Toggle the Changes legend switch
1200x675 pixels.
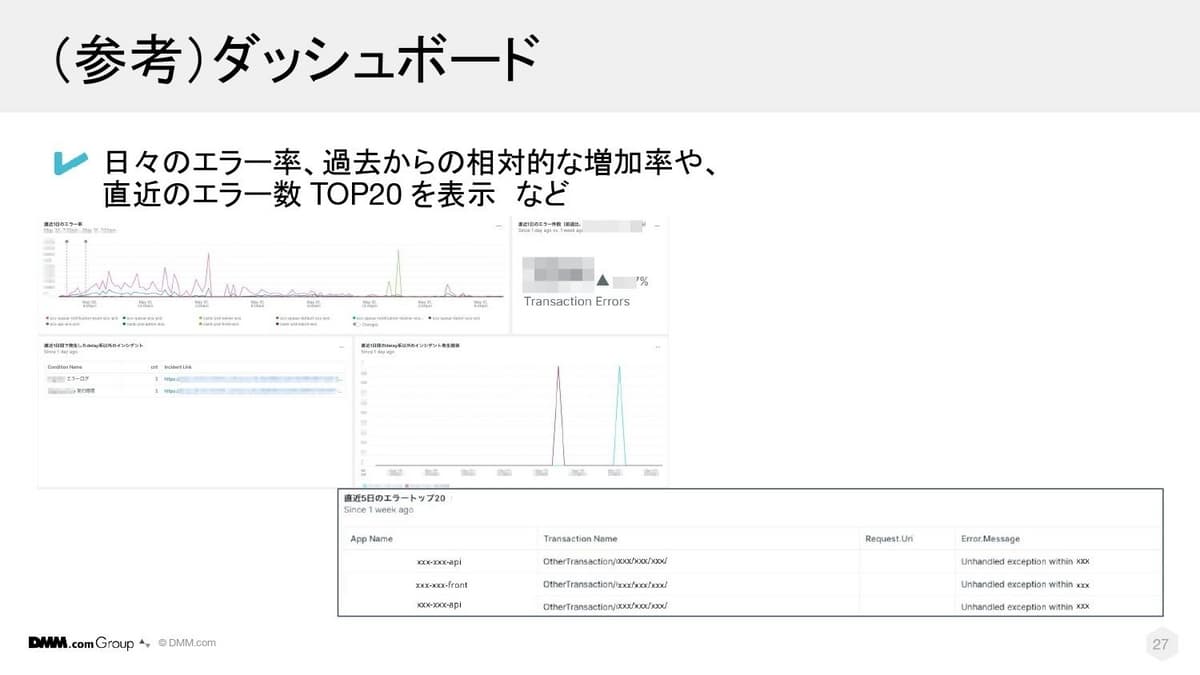pos(357,324)
